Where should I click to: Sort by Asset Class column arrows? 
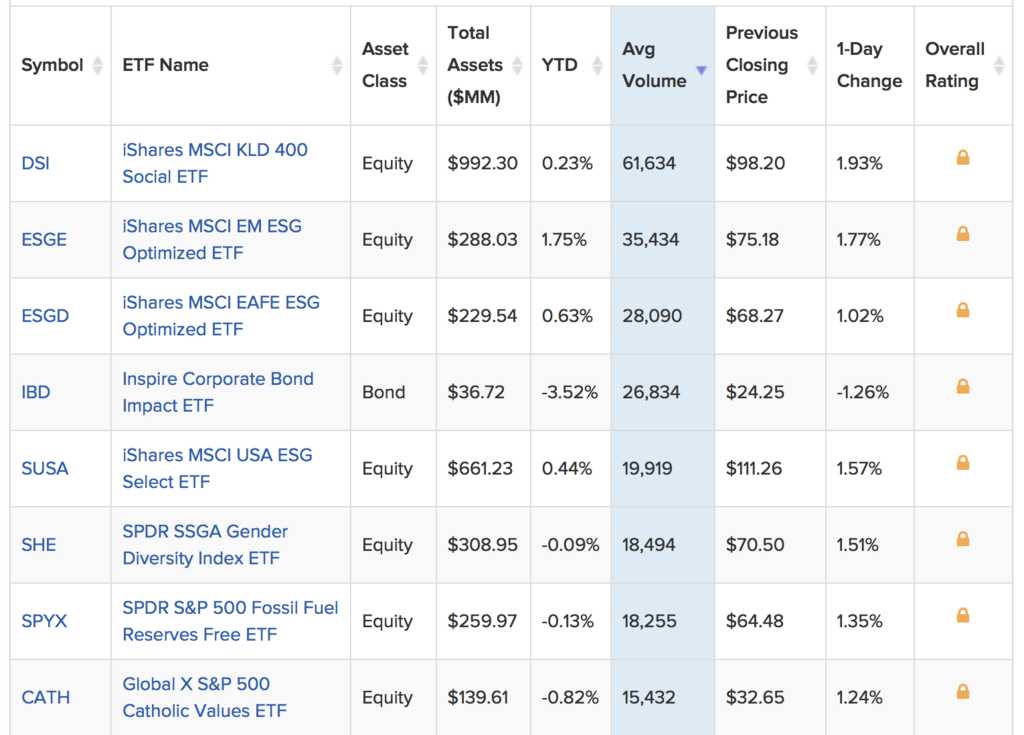pyautogui.click(x=423, y=65)
